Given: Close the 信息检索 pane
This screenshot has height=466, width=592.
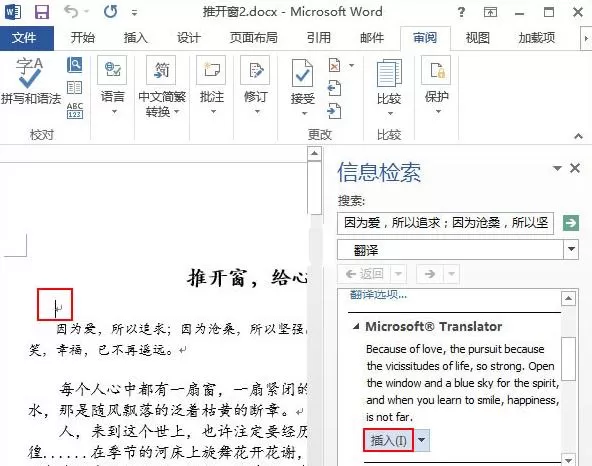Looking at the screenshot, I should tap(575, 168).
